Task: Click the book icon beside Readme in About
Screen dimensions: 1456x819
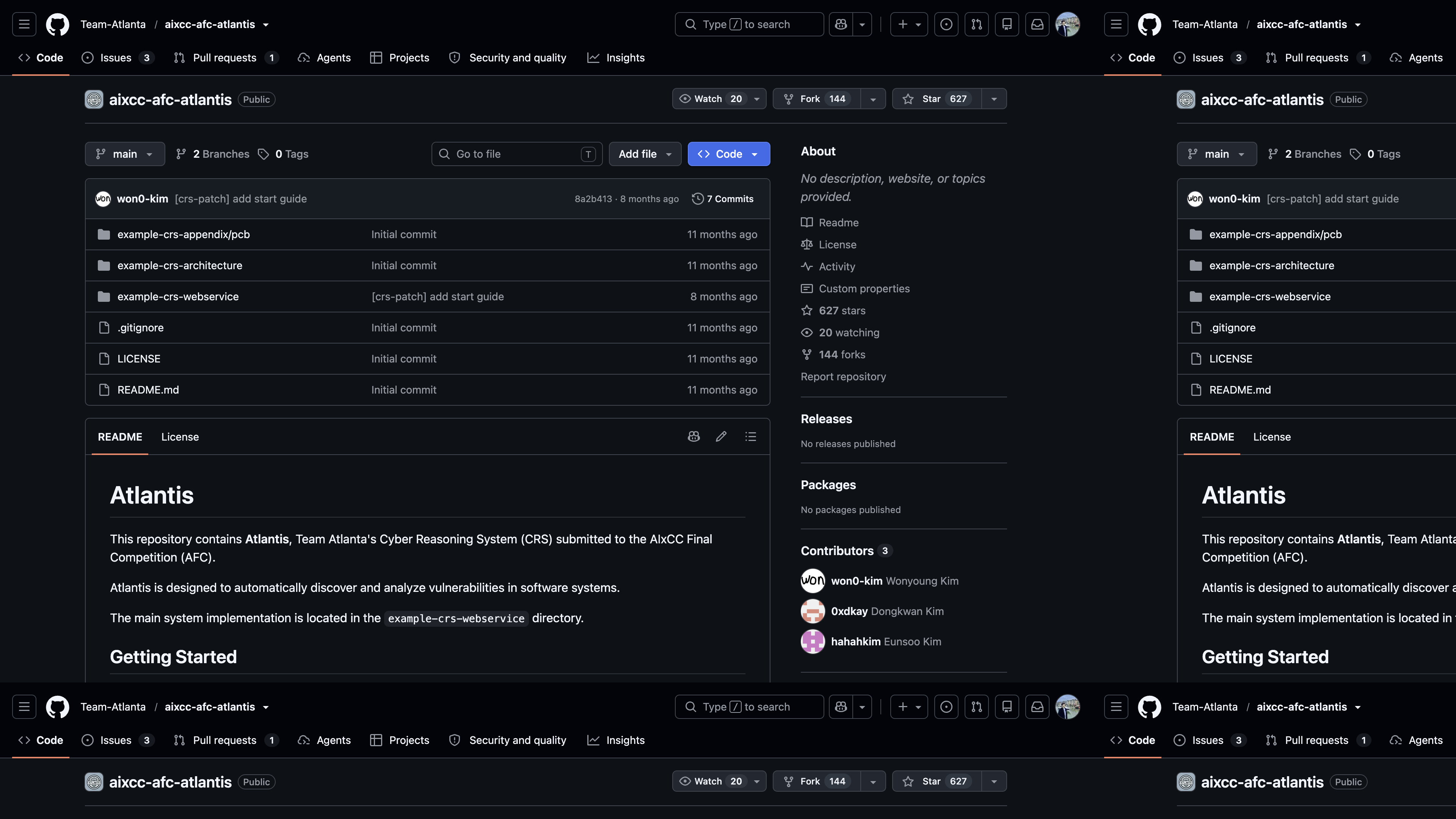Action: [806, 222]
